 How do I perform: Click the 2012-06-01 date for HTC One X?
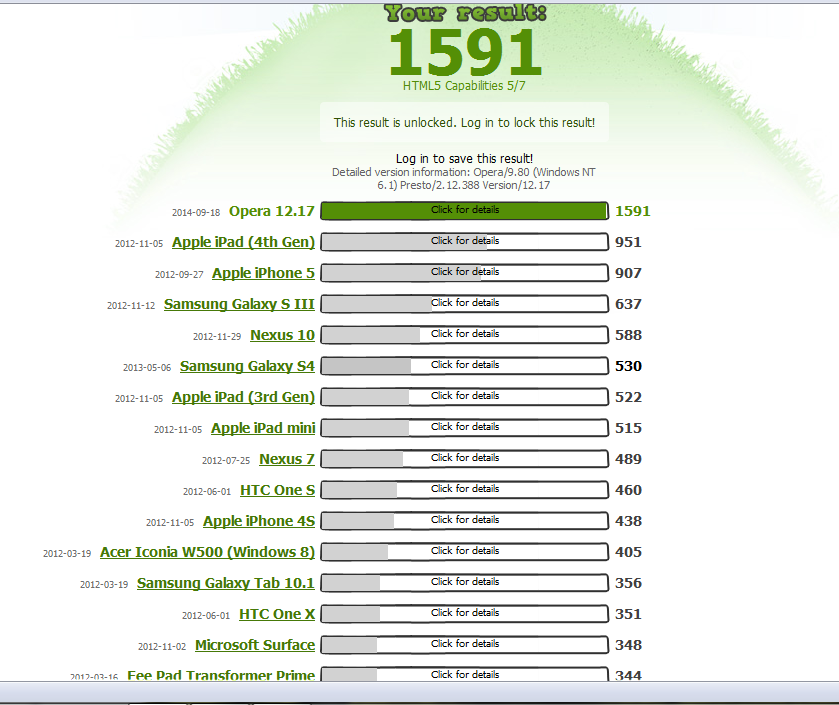pyautogui.click(x=206, y=616)
